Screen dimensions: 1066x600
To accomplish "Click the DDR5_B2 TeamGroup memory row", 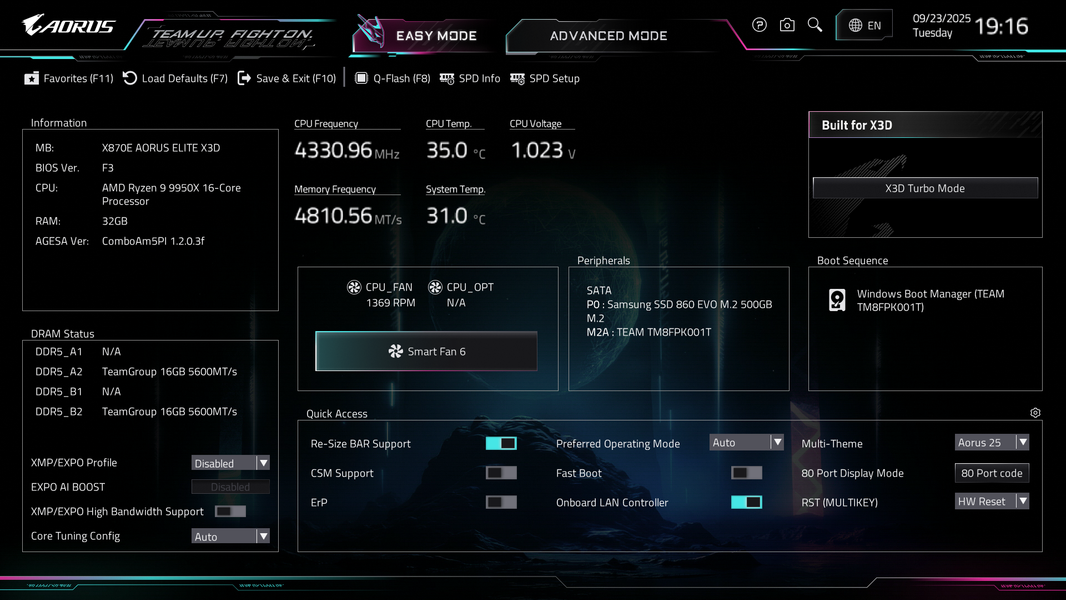I will coord(137,412).
